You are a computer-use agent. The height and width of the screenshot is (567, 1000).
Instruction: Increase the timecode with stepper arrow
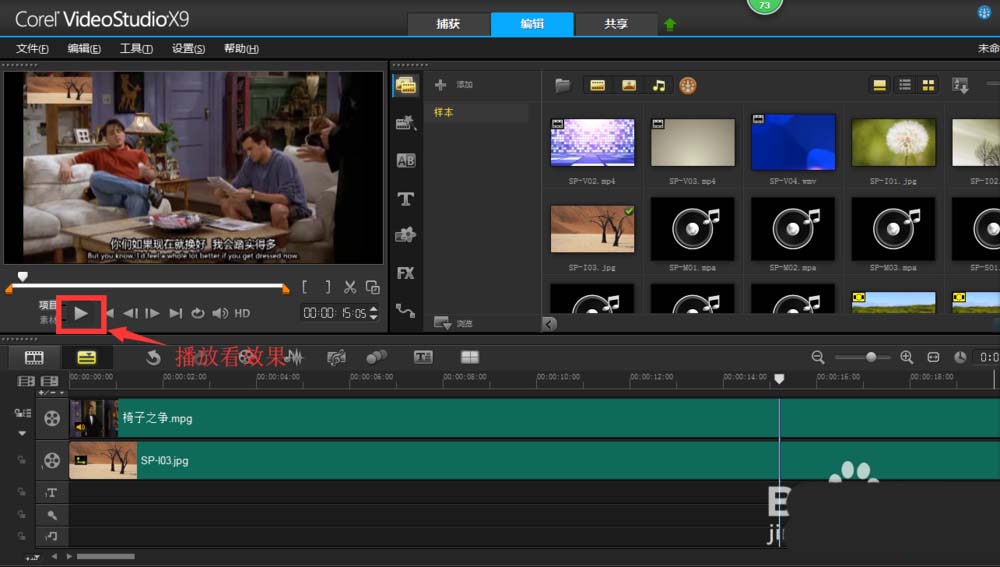point(374,309)
